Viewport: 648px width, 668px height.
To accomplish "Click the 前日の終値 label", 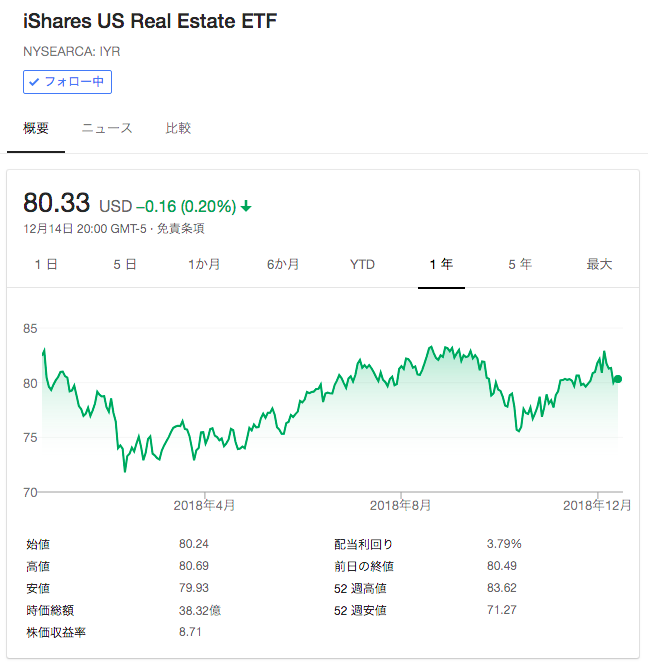I will pos(364,566).
